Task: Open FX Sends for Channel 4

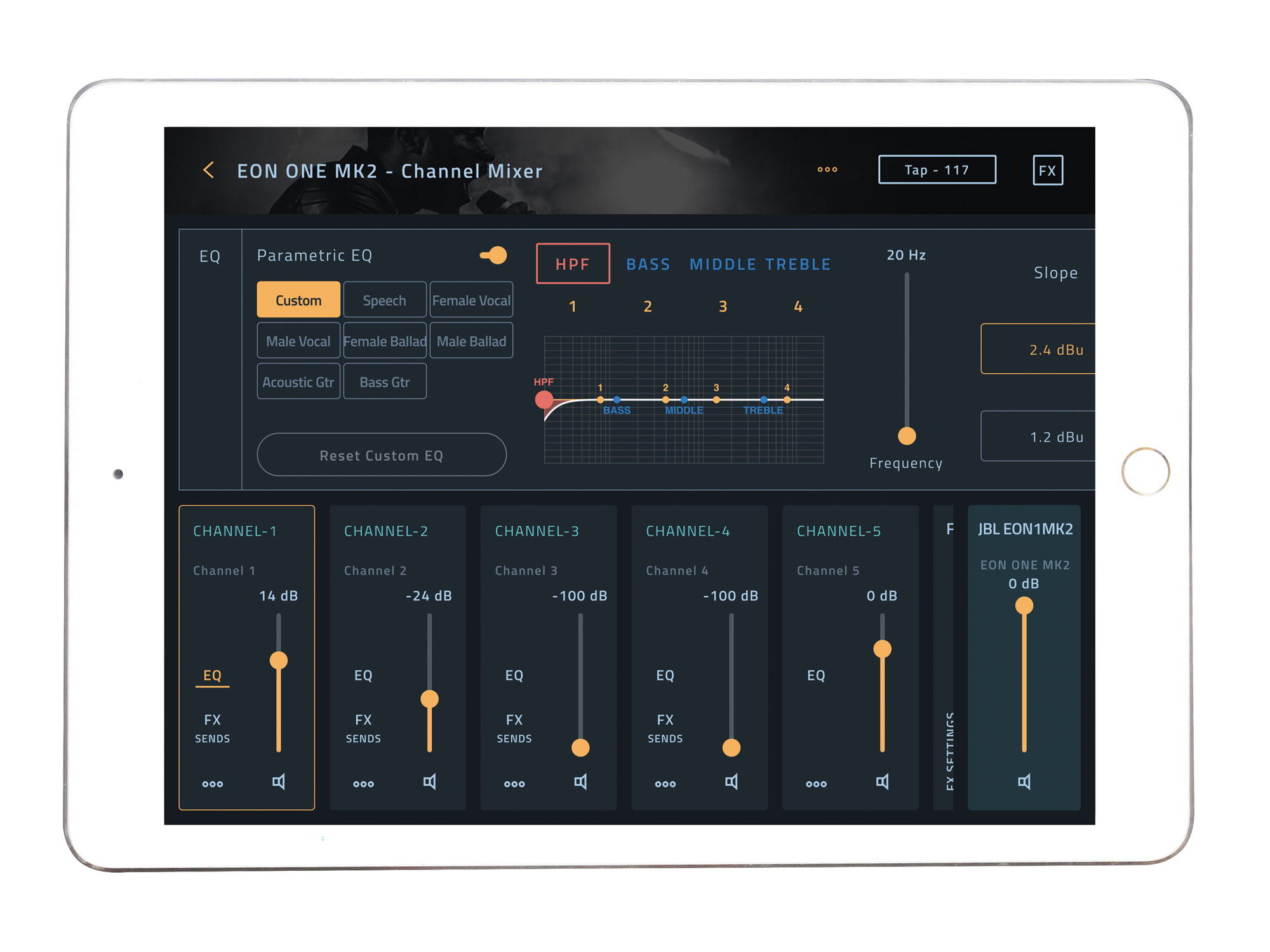Action: pos(665,728)
